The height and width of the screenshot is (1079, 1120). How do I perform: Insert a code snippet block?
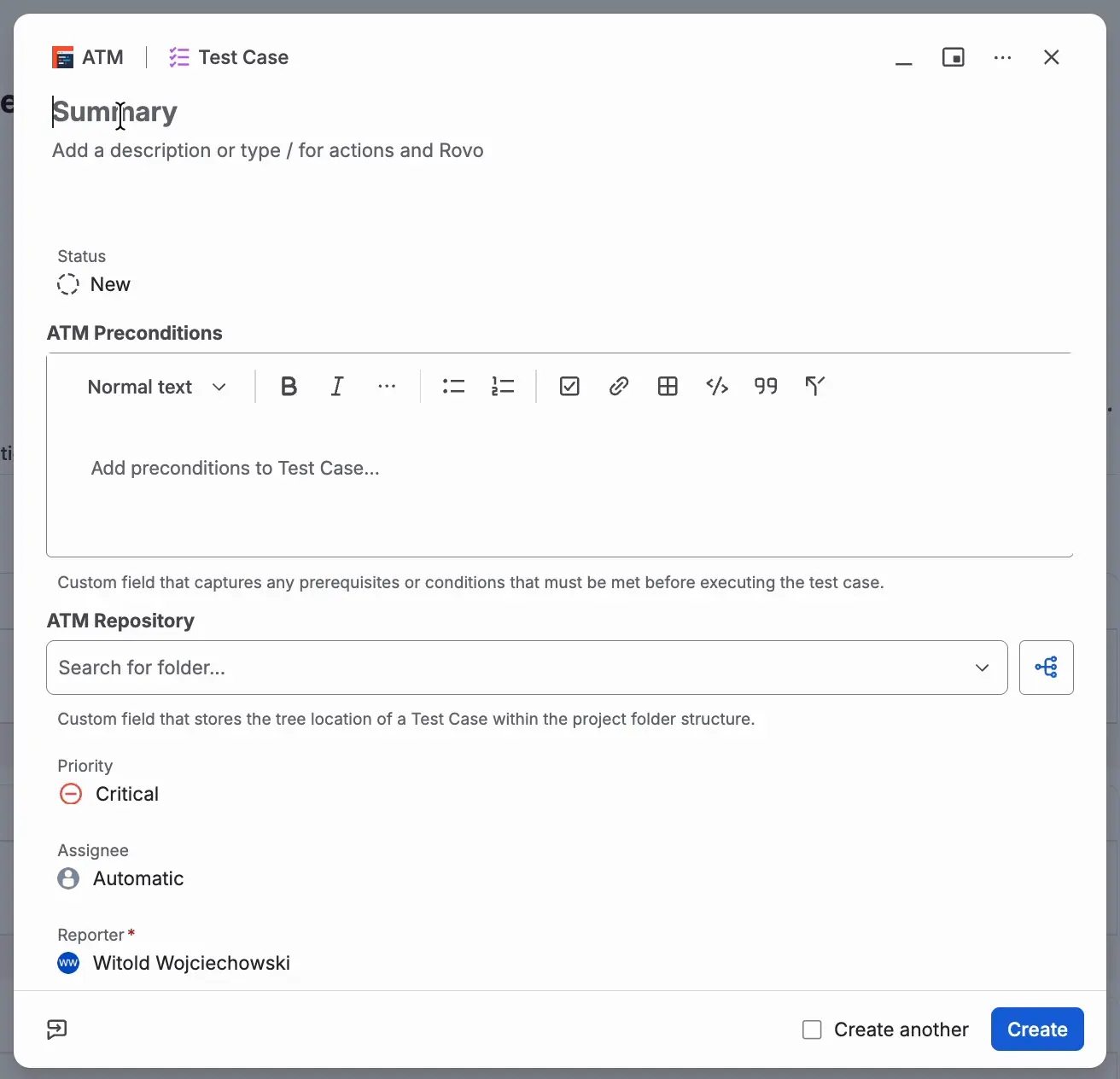[717, 387]
